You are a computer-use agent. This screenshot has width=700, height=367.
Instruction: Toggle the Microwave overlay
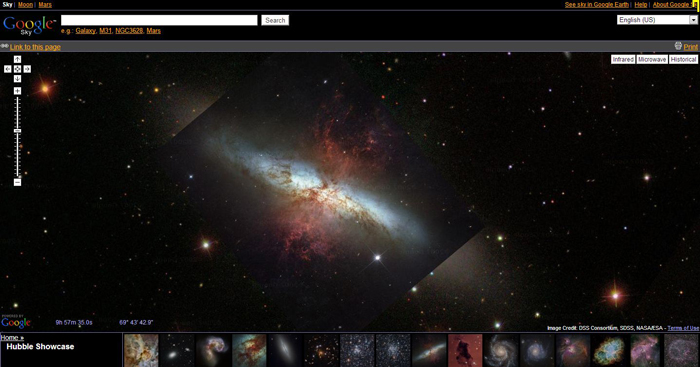click(x=652, y=59)
